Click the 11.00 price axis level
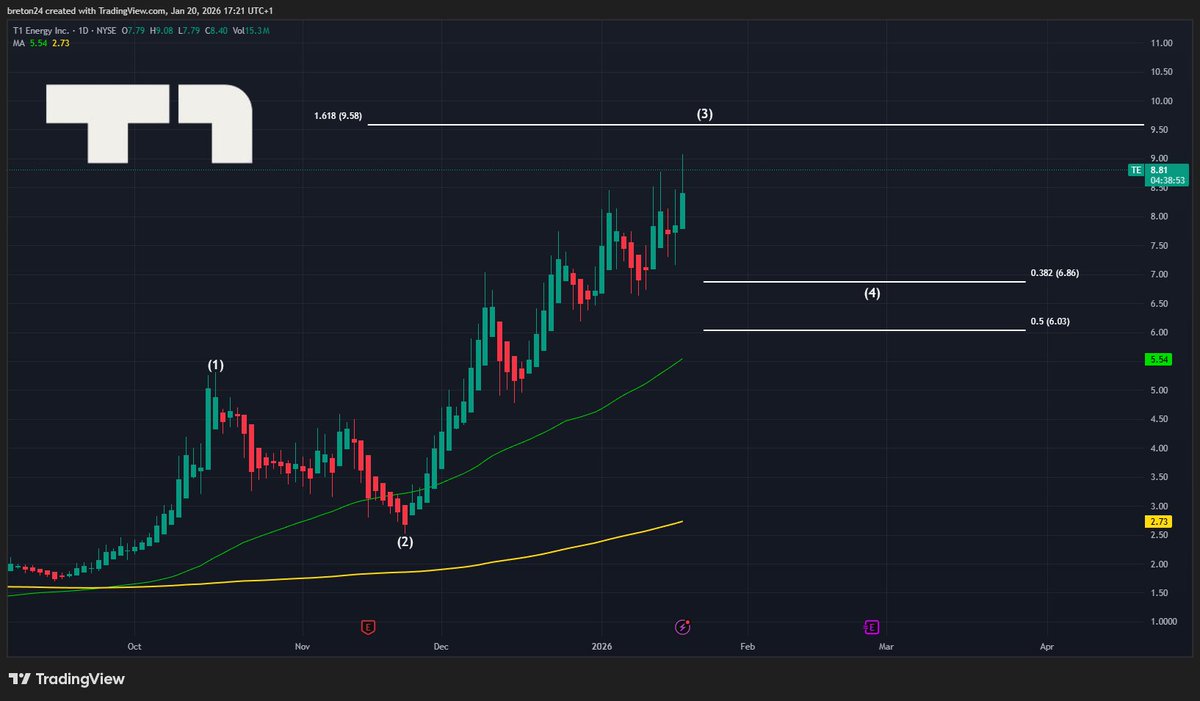1200x701 pixels. click(1161, 44)
